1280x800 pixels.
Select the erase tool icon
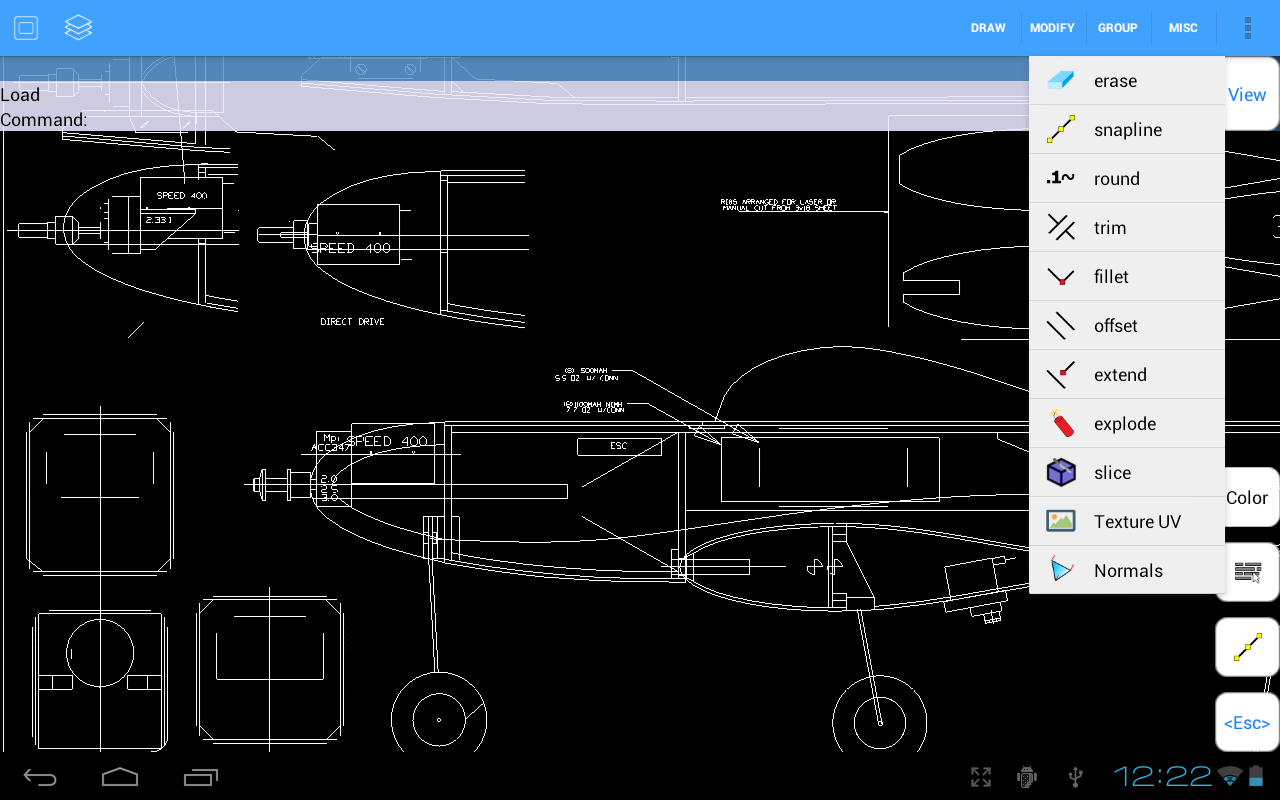(x=1060, y=81)
